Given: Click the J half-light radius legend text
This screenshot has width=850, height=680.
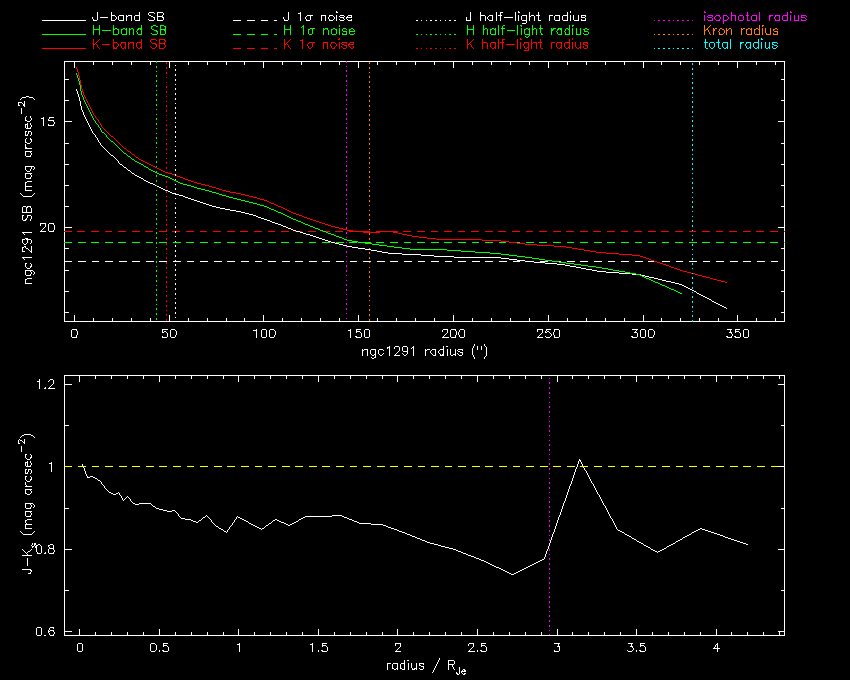Looking at the screenshot, I should (x=527, y=18).
